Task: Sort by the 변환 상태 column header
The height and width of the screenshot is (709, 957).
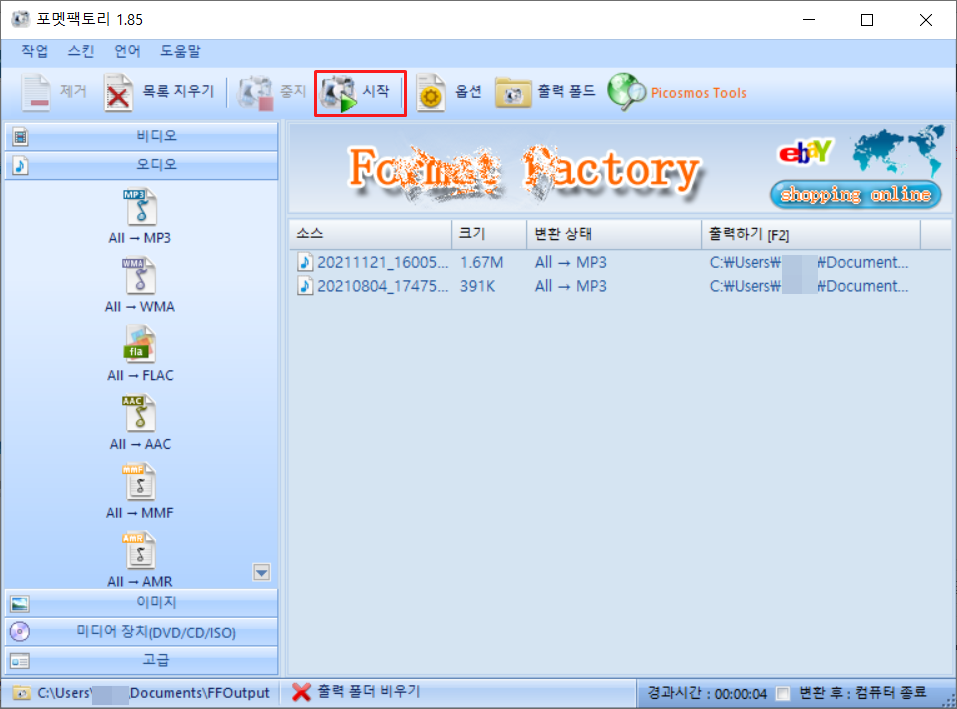Action: pos(614,234)
